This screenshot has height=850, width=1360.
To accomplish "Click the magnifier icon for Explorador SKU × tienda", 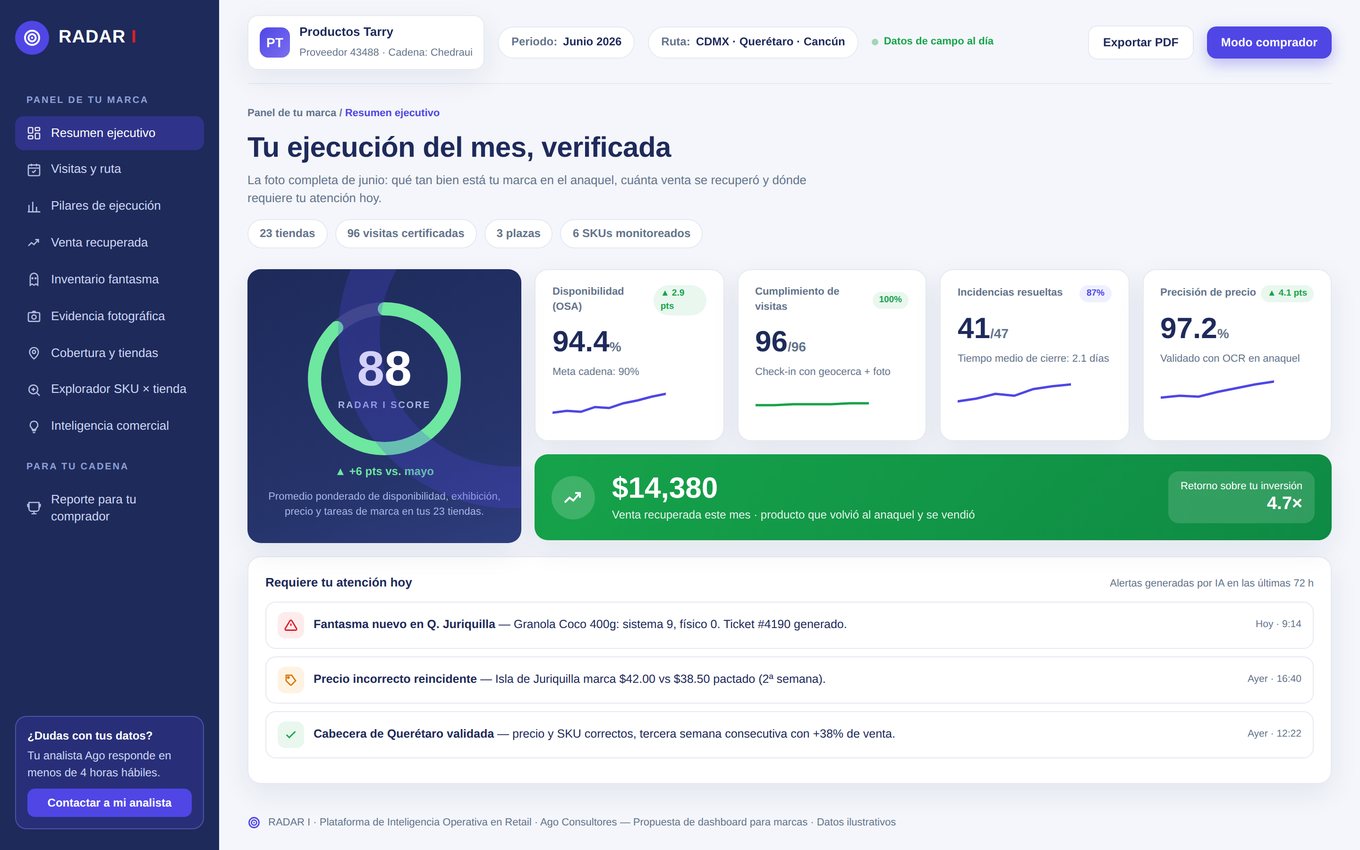I will click(x=34, y=390).
